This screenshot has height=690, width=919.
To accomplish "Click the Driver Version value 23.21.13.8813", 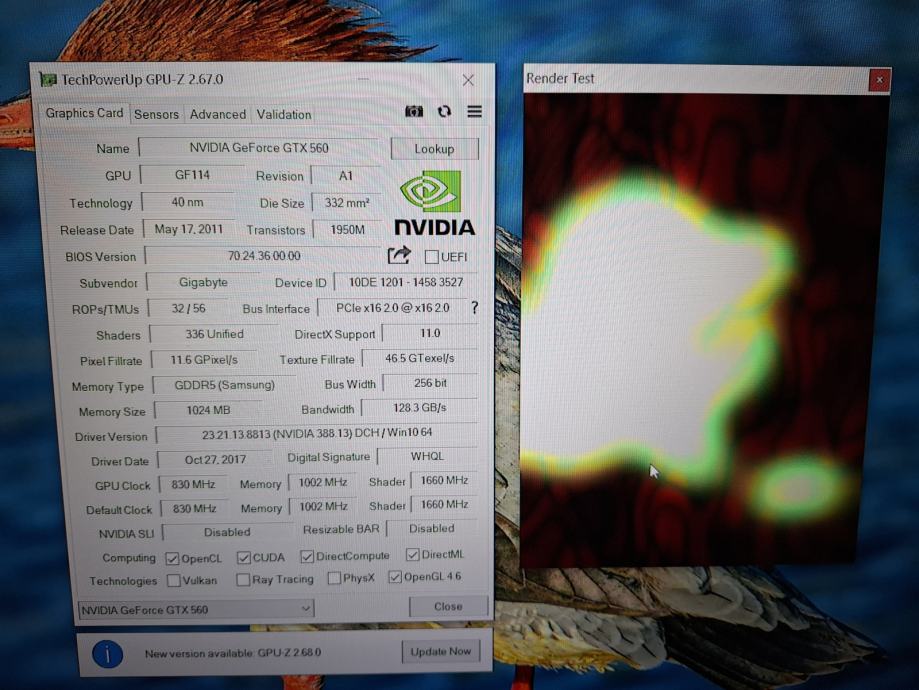I will (316, 433).
